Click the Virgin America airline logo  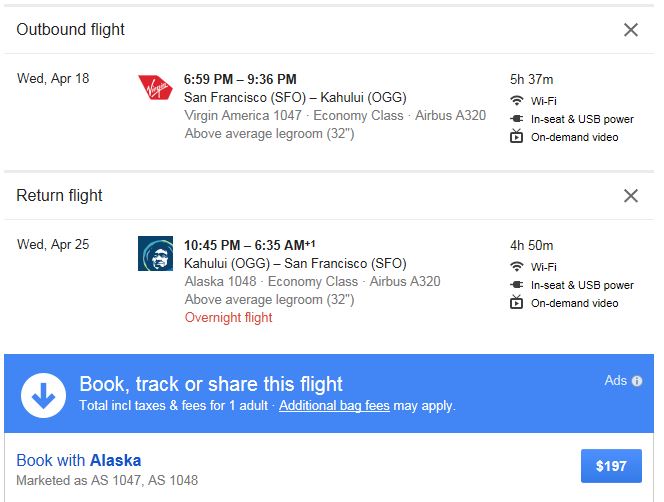[156, 89]
